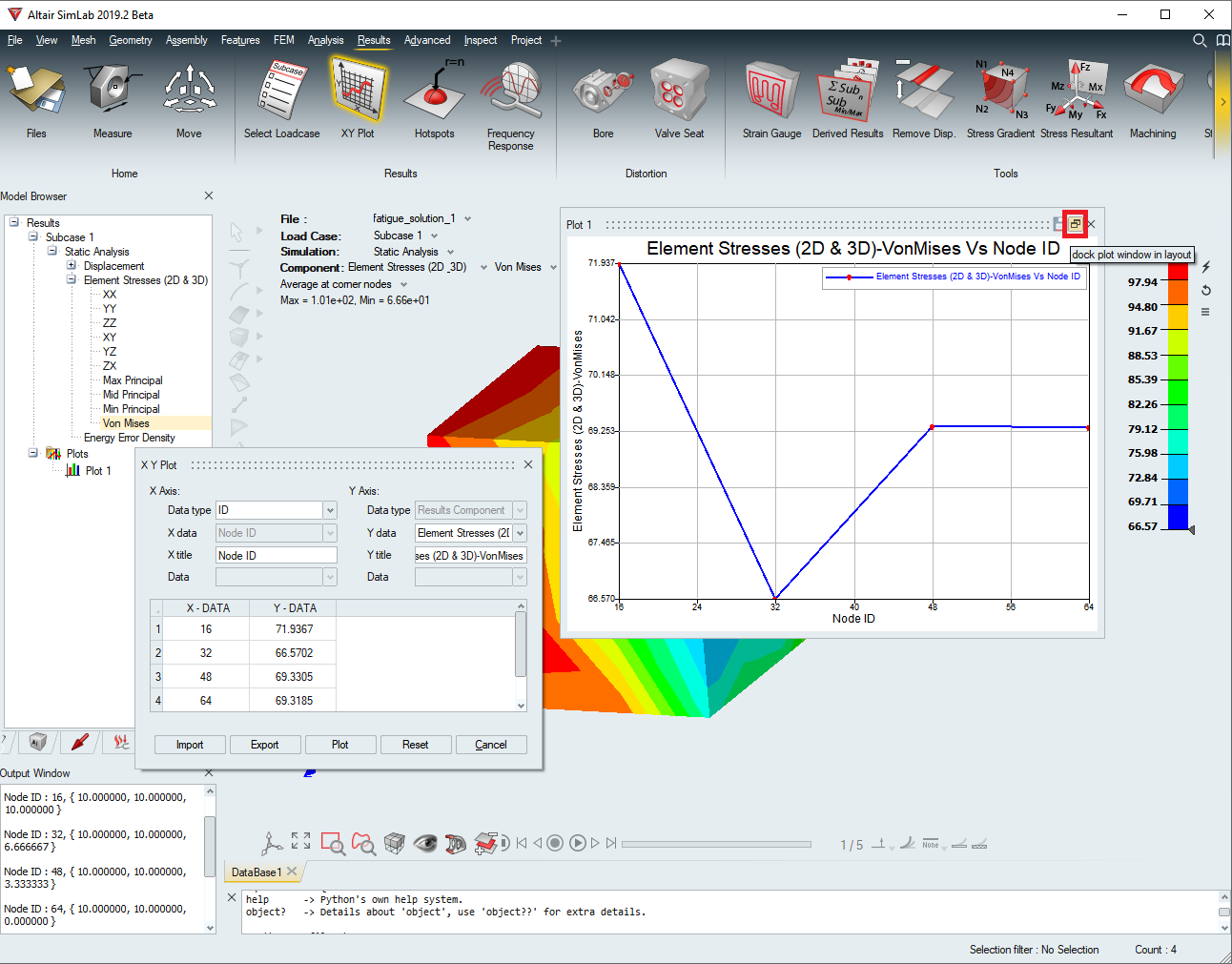Open the XY Plot tool
The image size is (1232, 964).
tap(358, 98)
